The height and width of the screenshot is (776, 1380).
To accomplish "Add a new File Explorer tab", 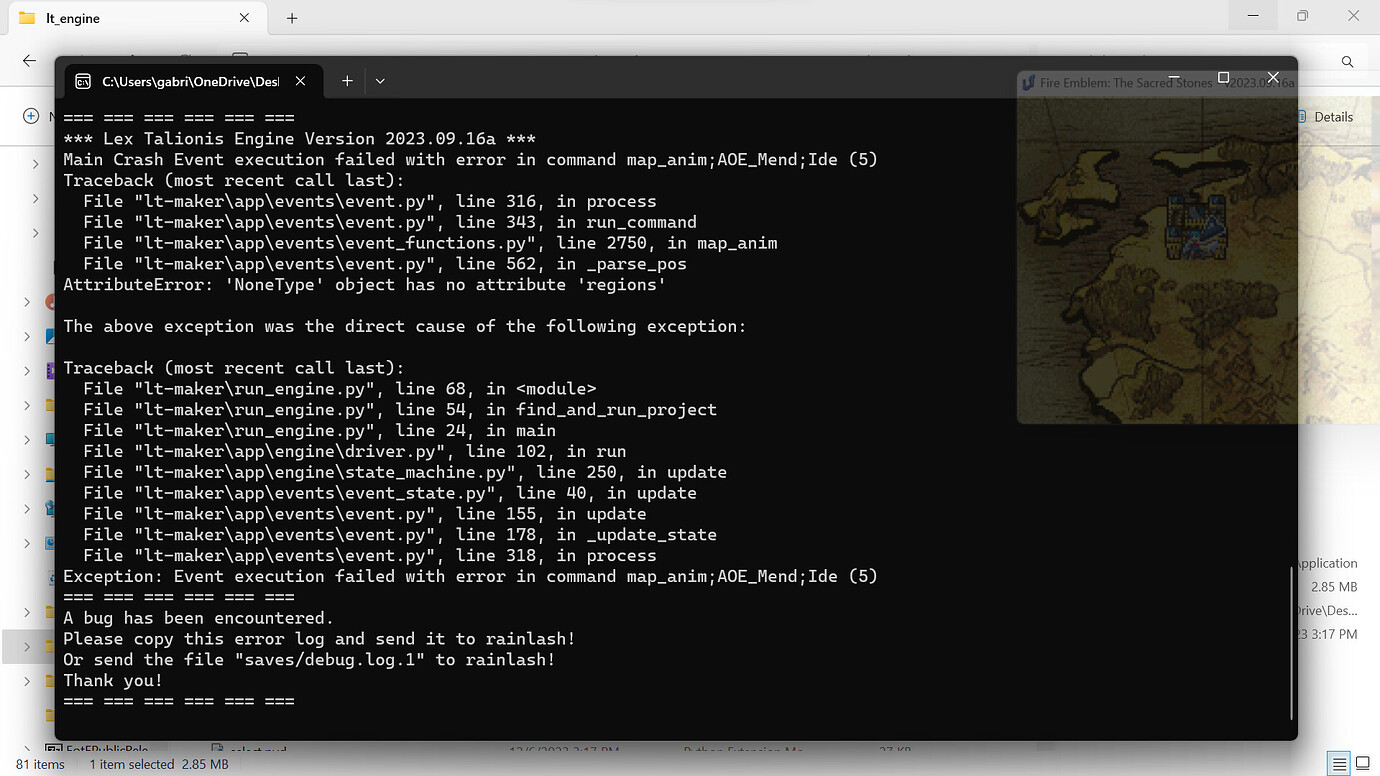I will coord(292,18).
